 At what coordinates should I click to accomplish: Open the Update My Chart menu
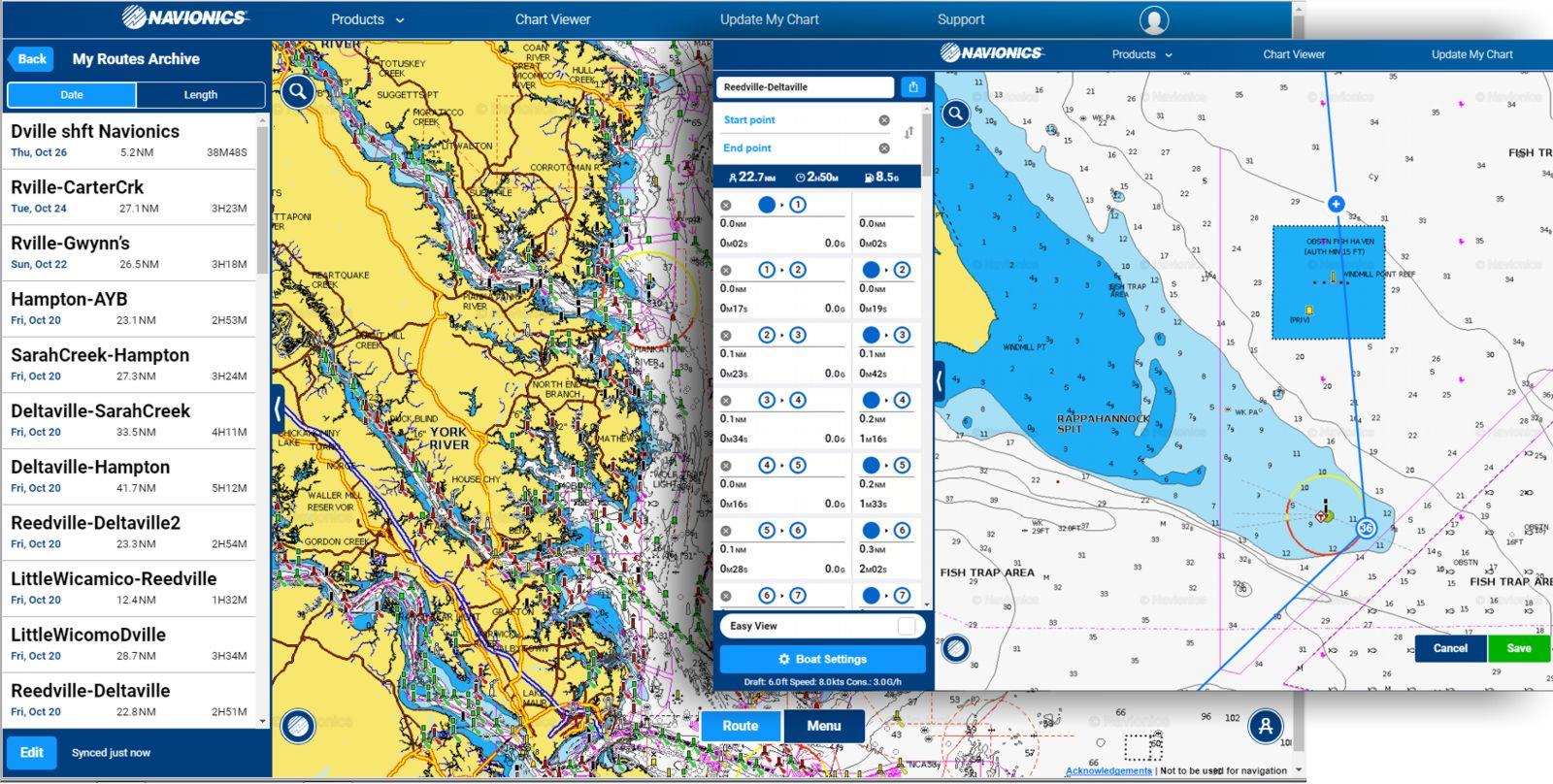pos(769,19)
